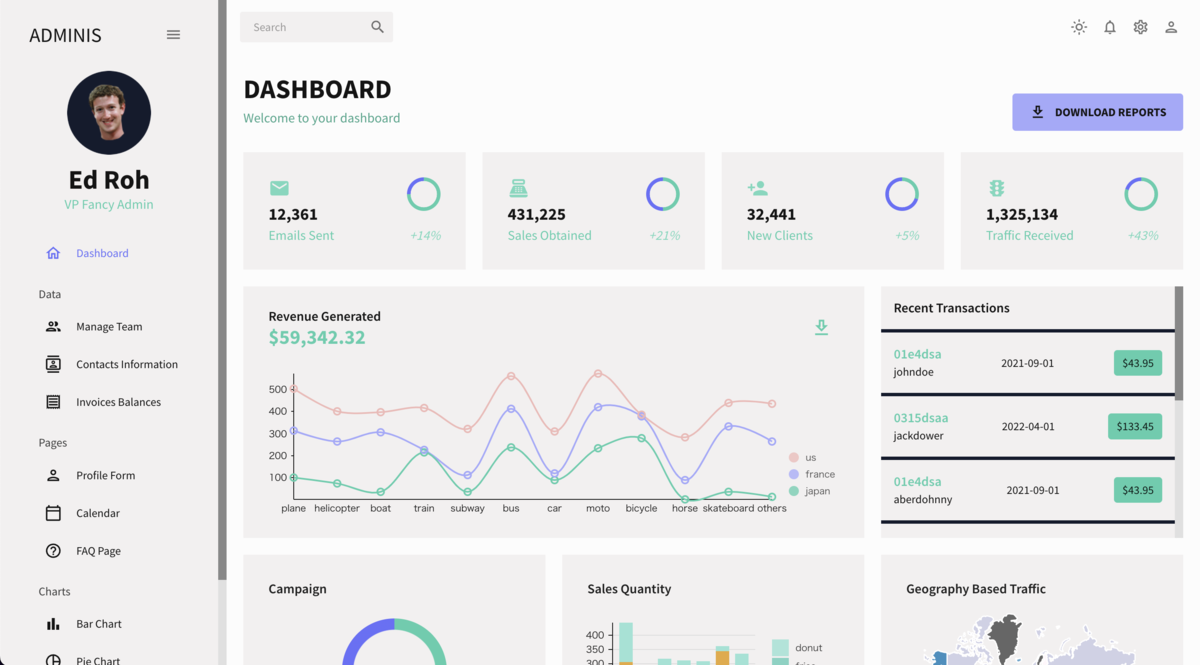Viewport: 1200px width, 665px height.
Task: Click the Emails Sent progress circle
Action: (423, 193)
